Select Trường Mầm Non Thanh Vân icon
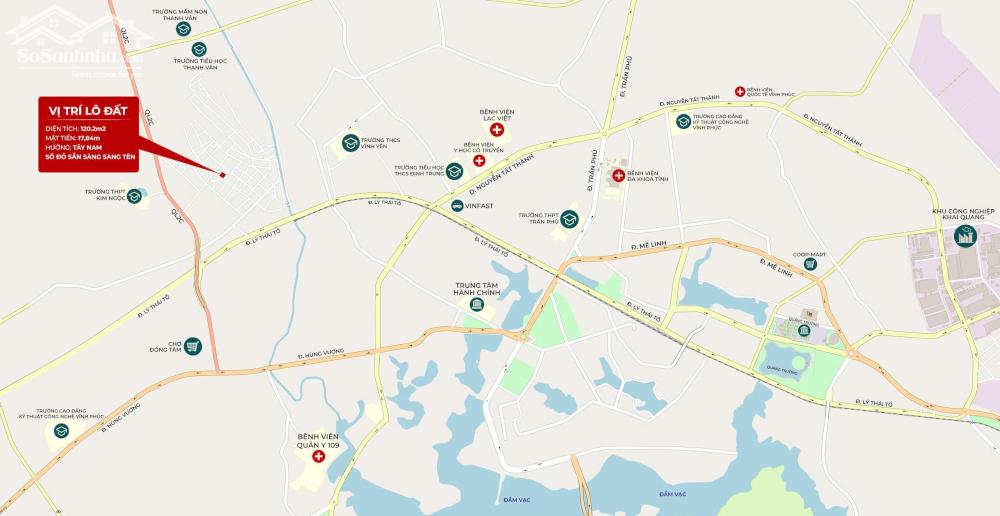 pyautogui.click(x=183, y=29)
